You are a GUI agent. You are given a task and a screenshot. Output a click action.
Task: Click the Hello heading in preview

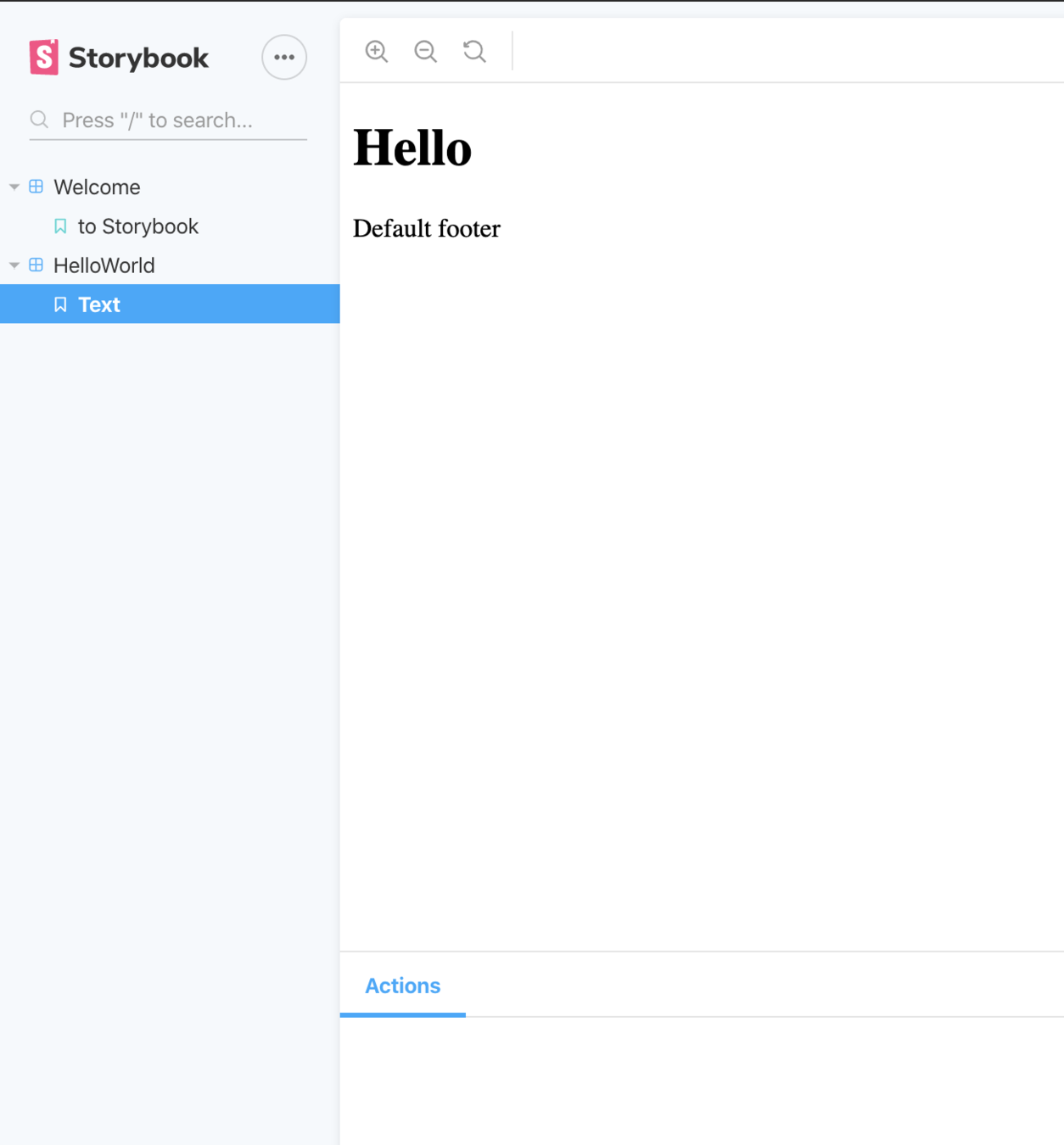click(412, 148)
